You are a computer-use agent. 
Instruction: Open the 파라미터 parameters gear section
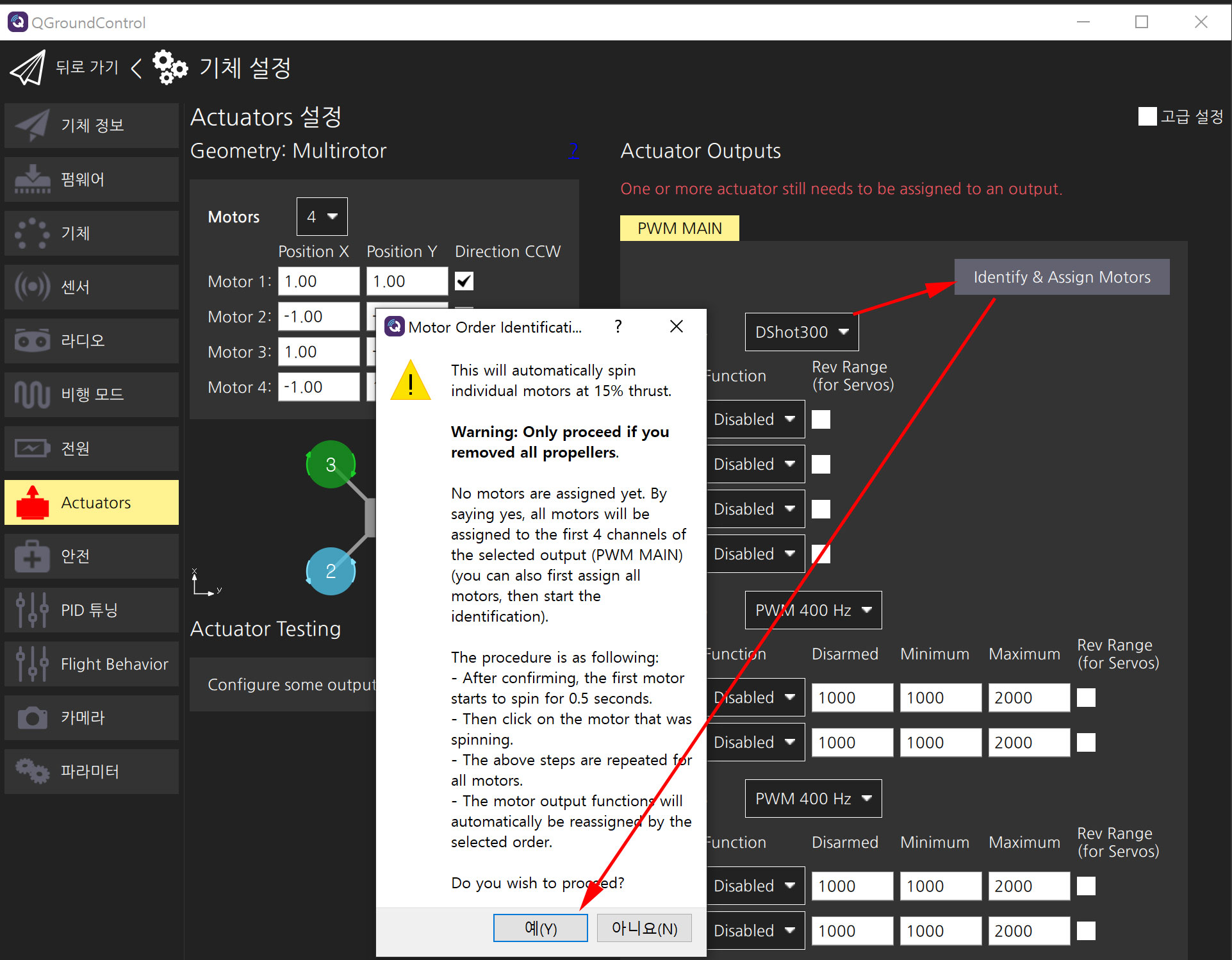[x=91, y=772]
